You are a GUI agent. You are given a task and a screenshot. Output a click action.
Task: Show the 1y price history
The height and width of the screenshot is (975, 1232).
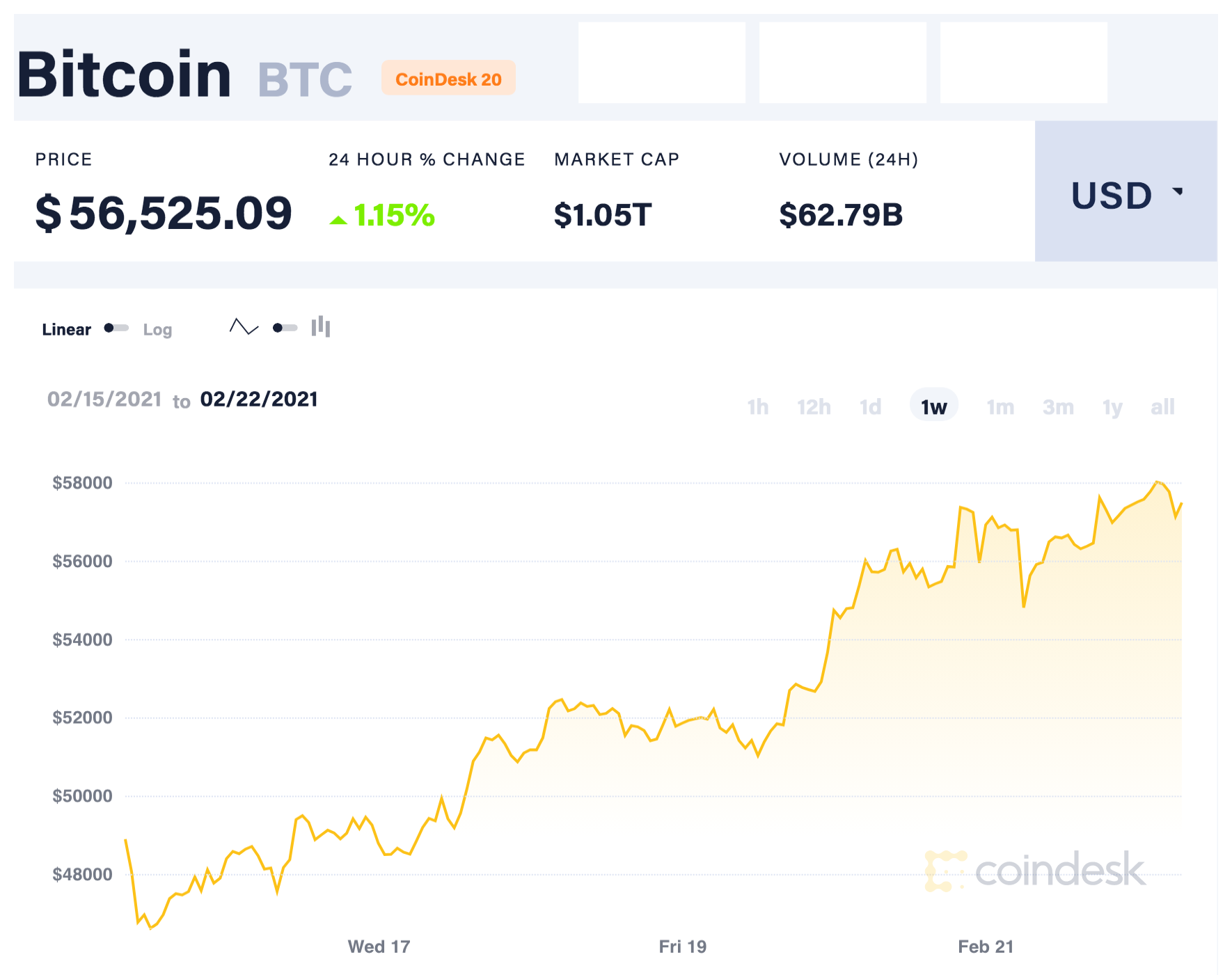coord(1112,407)
